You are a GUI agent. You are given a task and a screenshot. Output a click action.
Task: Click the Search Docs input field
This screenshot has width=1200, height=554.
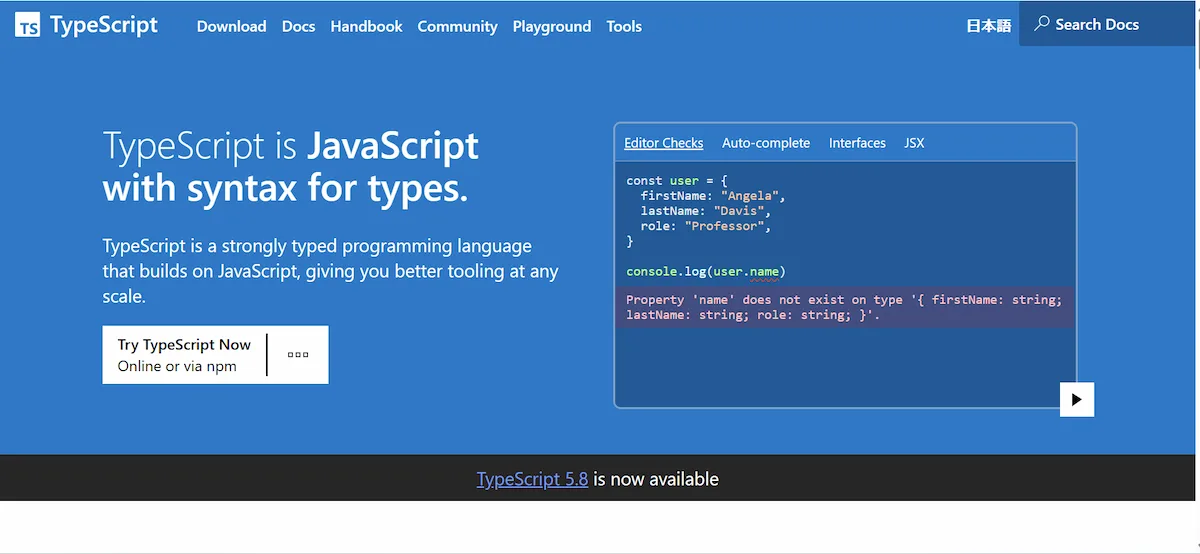tap(1109, 24)
